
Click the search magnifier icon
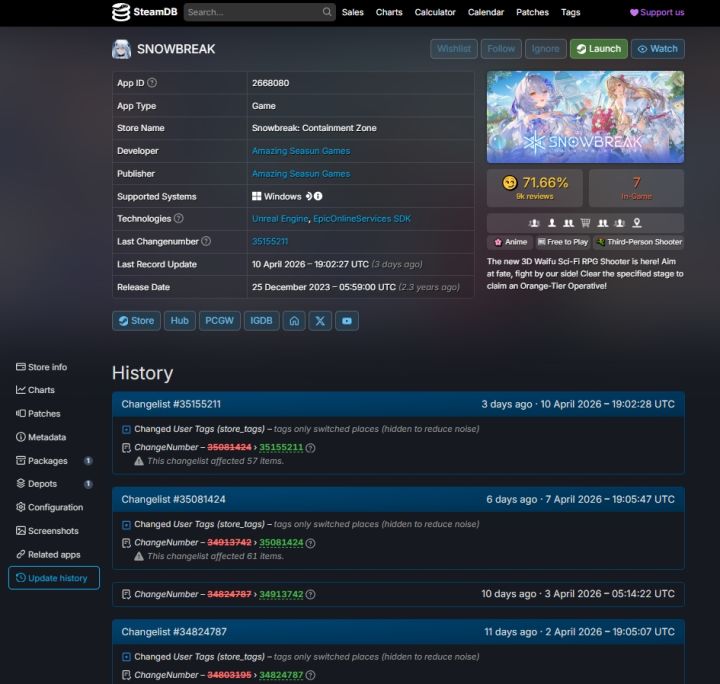[x=326, y=12]
